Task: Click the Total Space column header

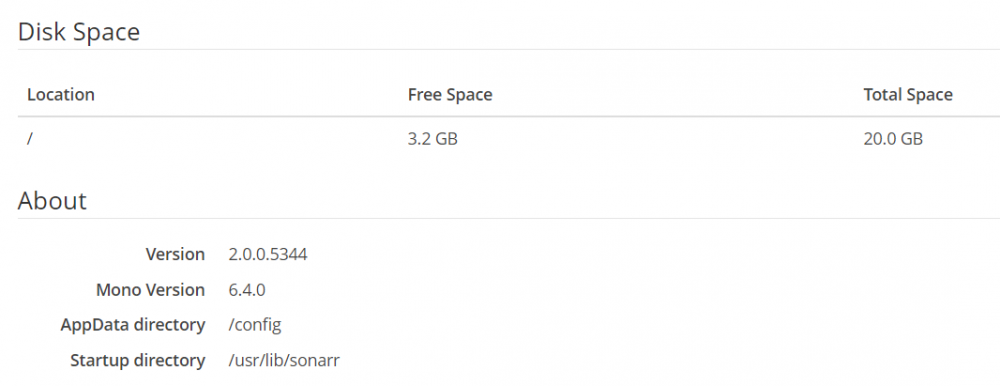Action: point(908,94)
